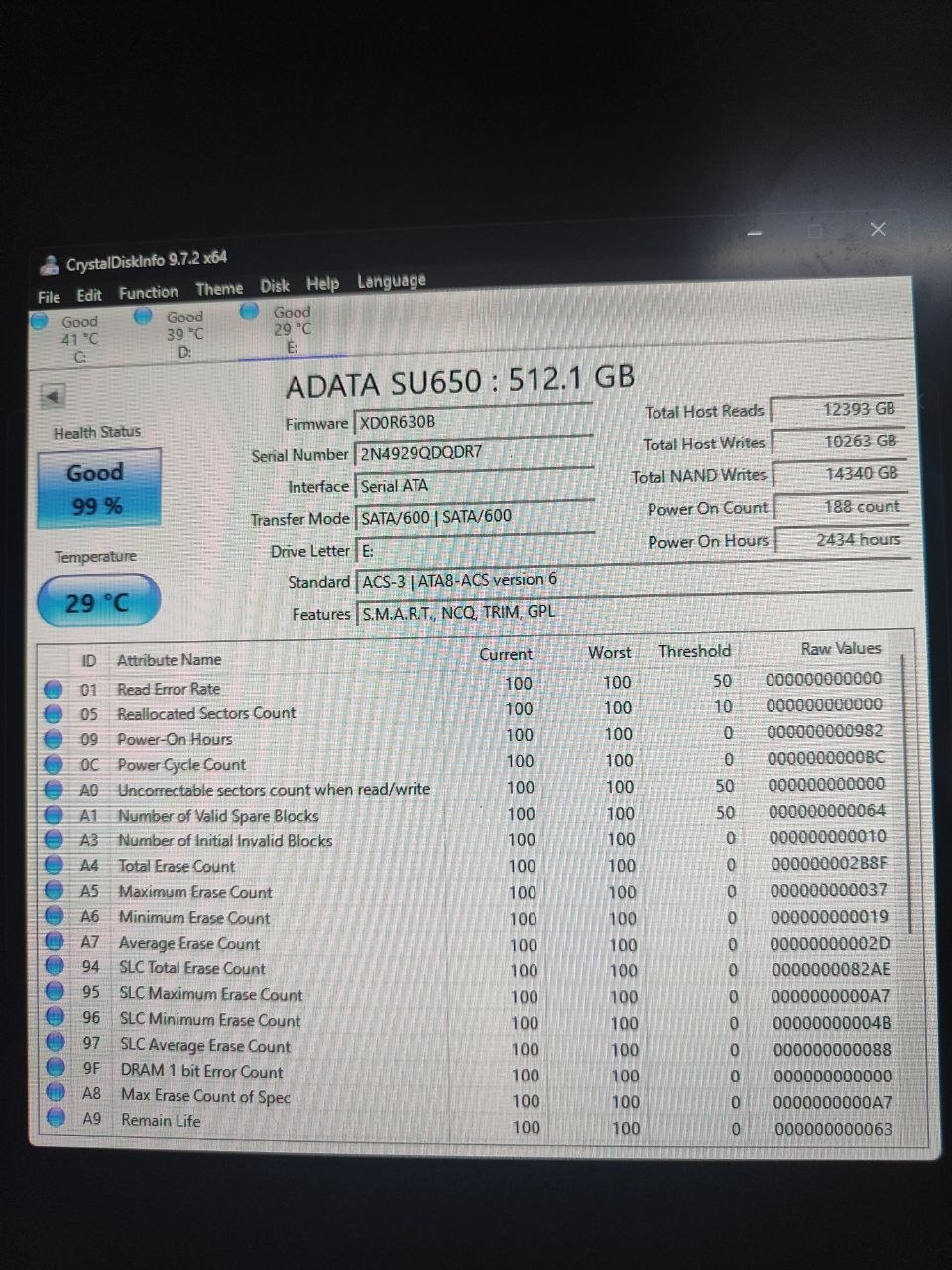Click status dot for SLC Maximum Erase Count
The height and width of the screenshot is (1270, 952).
click(56, 992)
